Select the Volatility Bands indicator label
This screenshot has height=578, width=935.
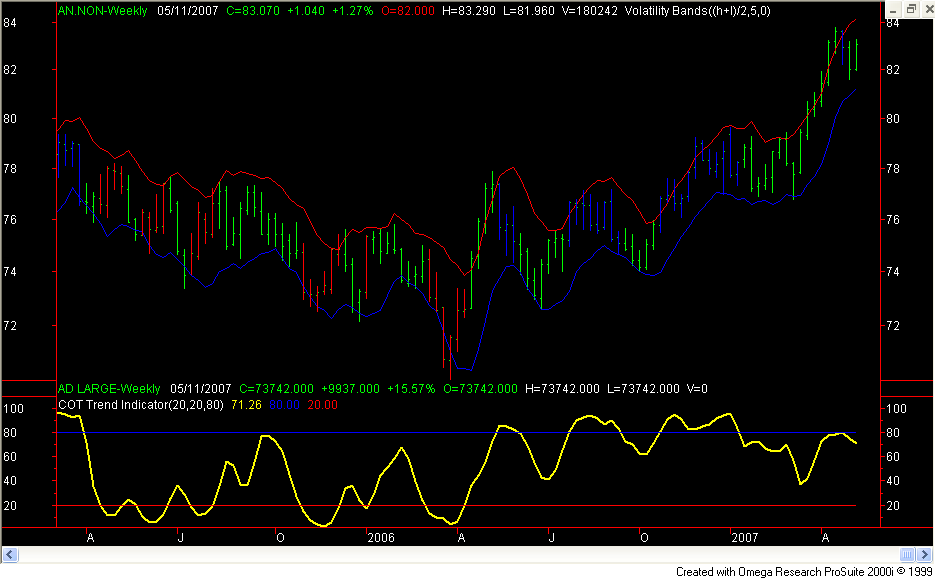click(698, 11)
